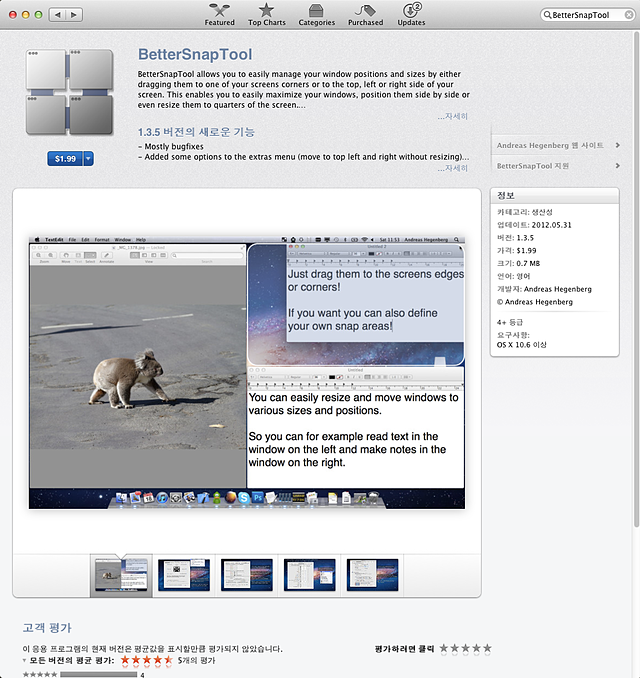The image size is (640, 678).
Task: Select the second screenshot thumbnail
Action: [184, 575]
